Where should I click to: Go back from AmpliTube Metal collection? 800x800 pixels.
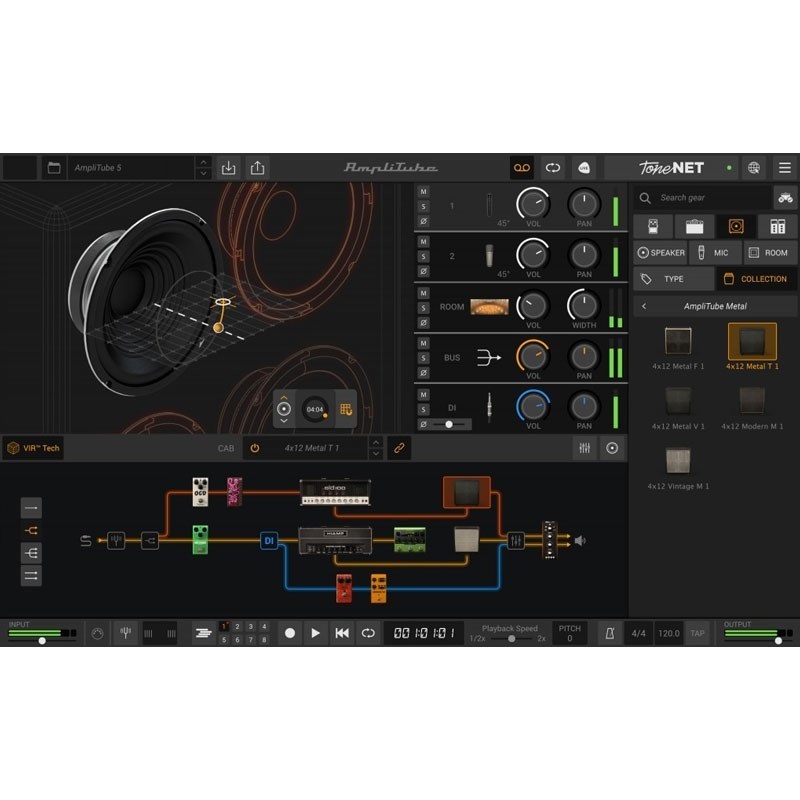point(644,306)
